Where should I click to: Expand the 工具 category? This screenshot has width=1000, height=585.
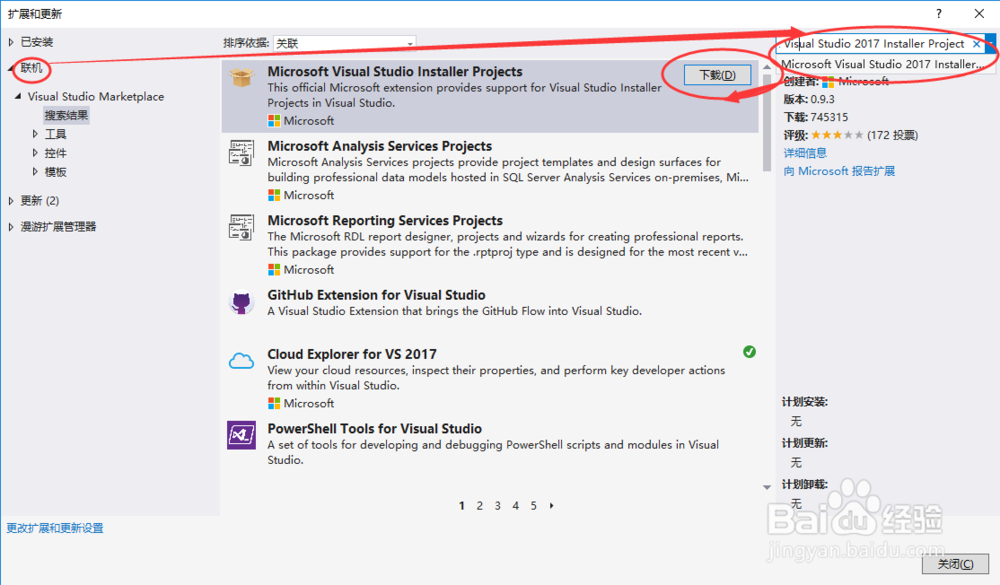coord(35,134)
